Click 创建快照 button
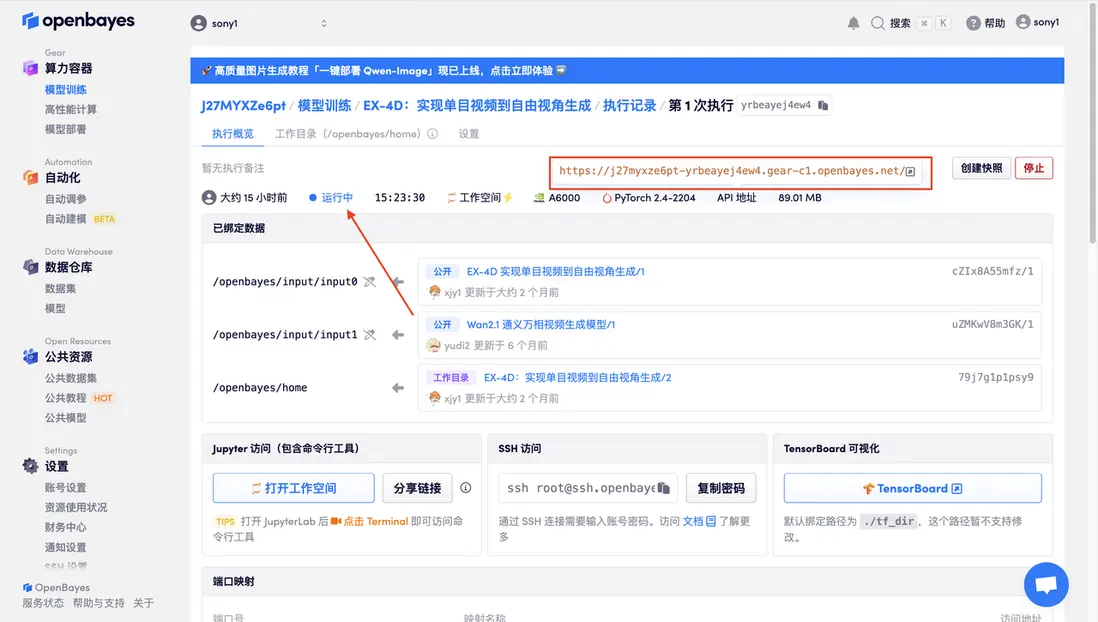1098x622 pixels. tap(981, 168)
